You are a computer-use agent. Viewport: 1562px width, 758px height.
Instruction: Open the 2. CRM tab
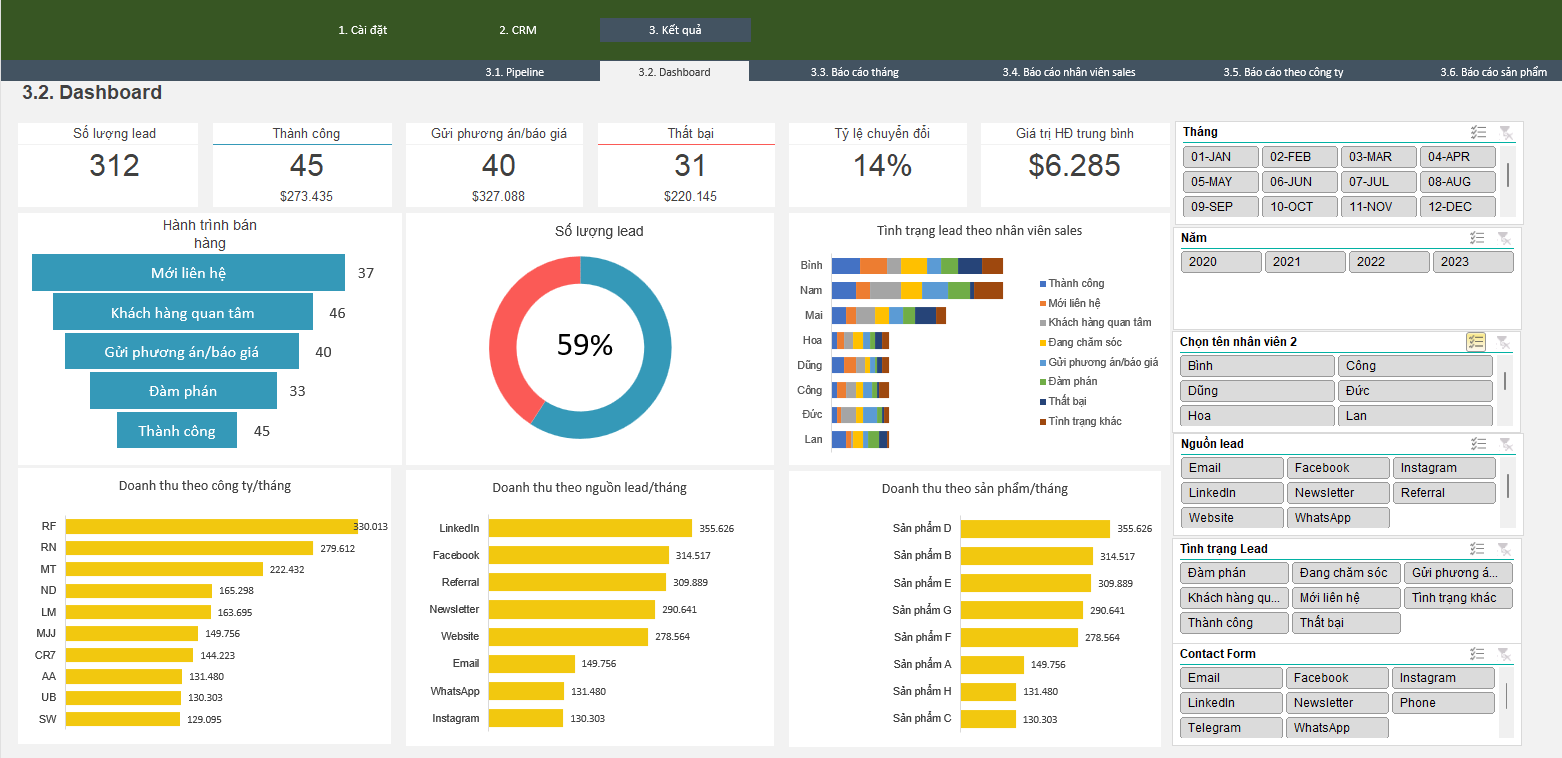[518, 30]
